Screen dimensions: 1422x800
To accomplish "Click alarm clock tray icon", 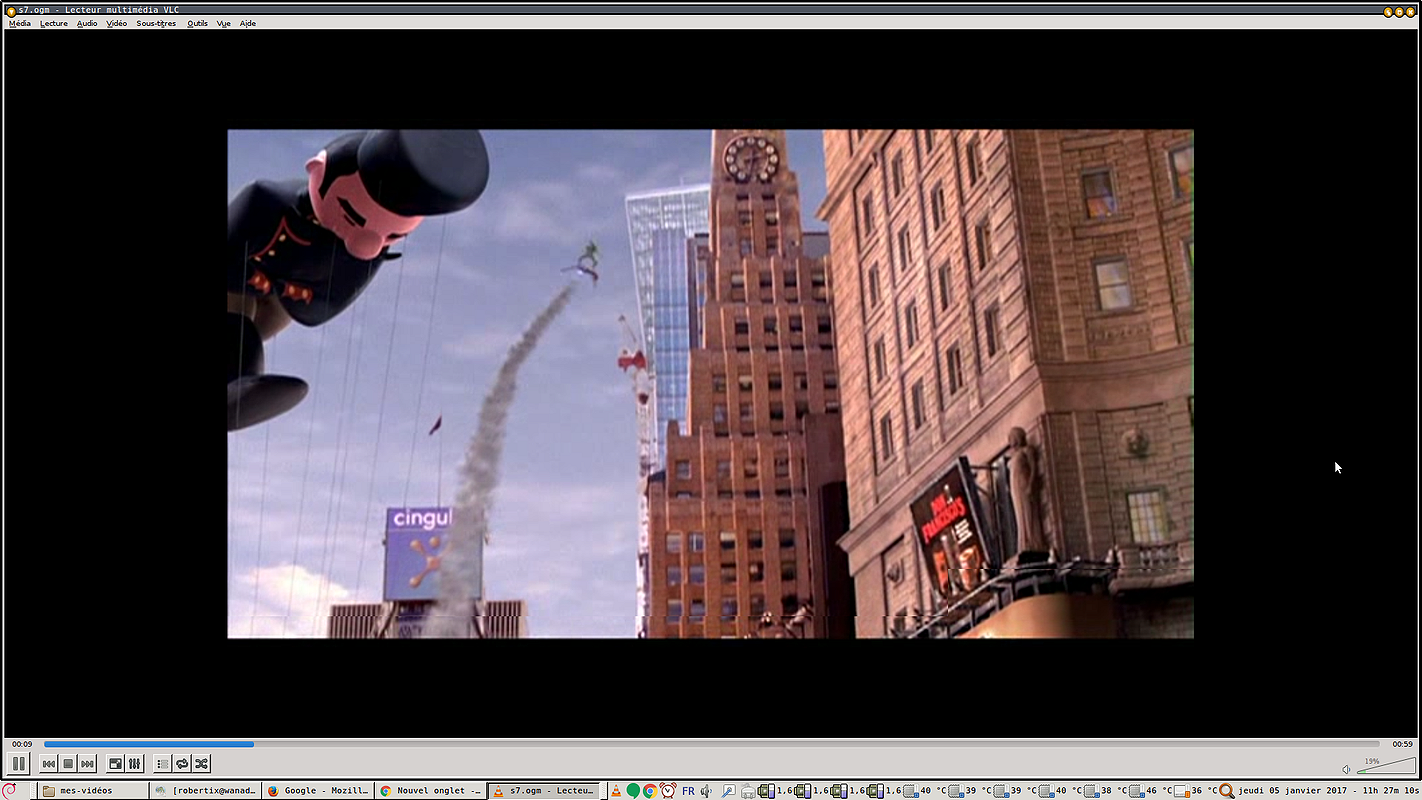I will point(668,791).
